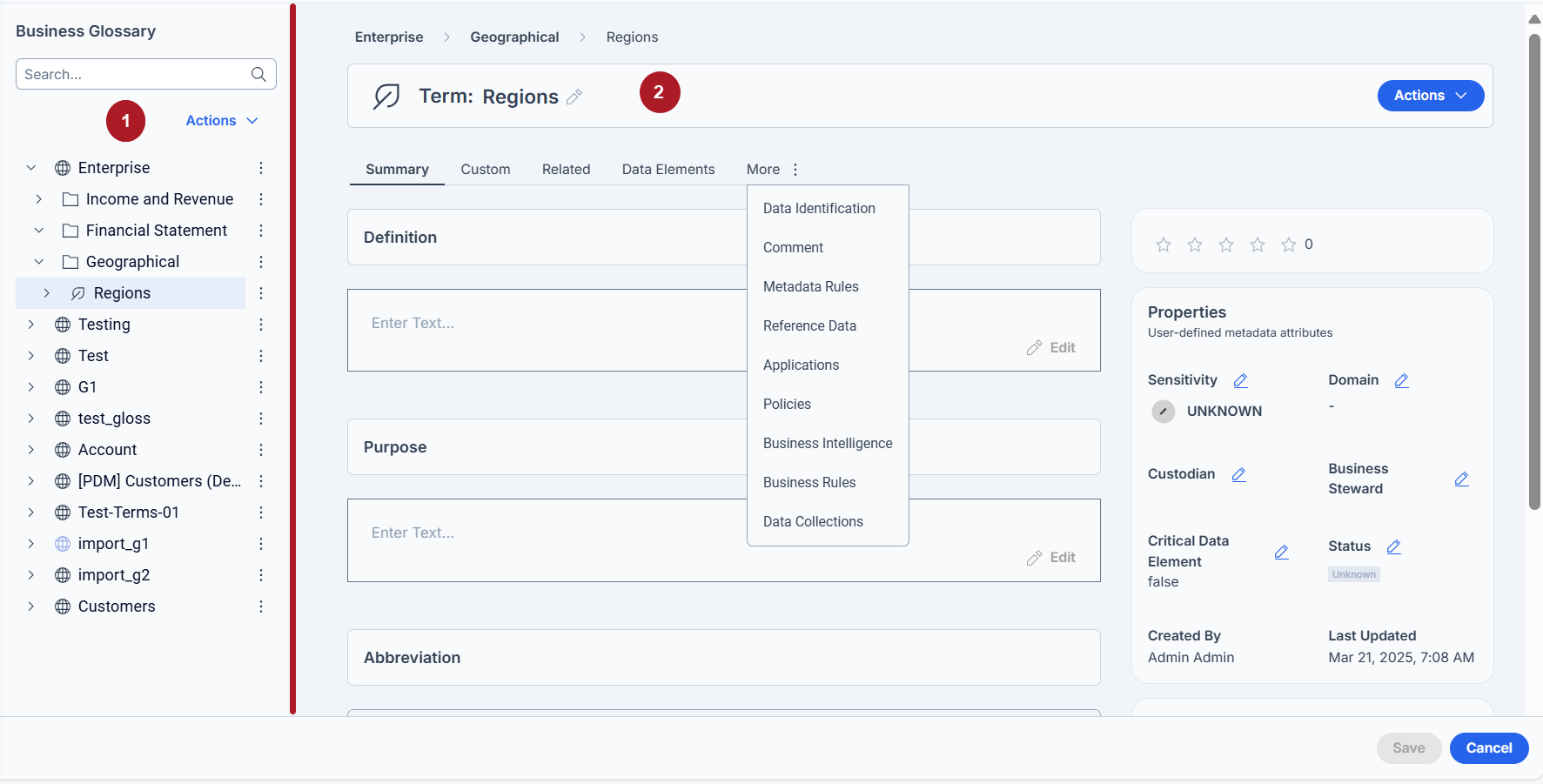Switch to the Data Elements tab

(x=668, y=169)
